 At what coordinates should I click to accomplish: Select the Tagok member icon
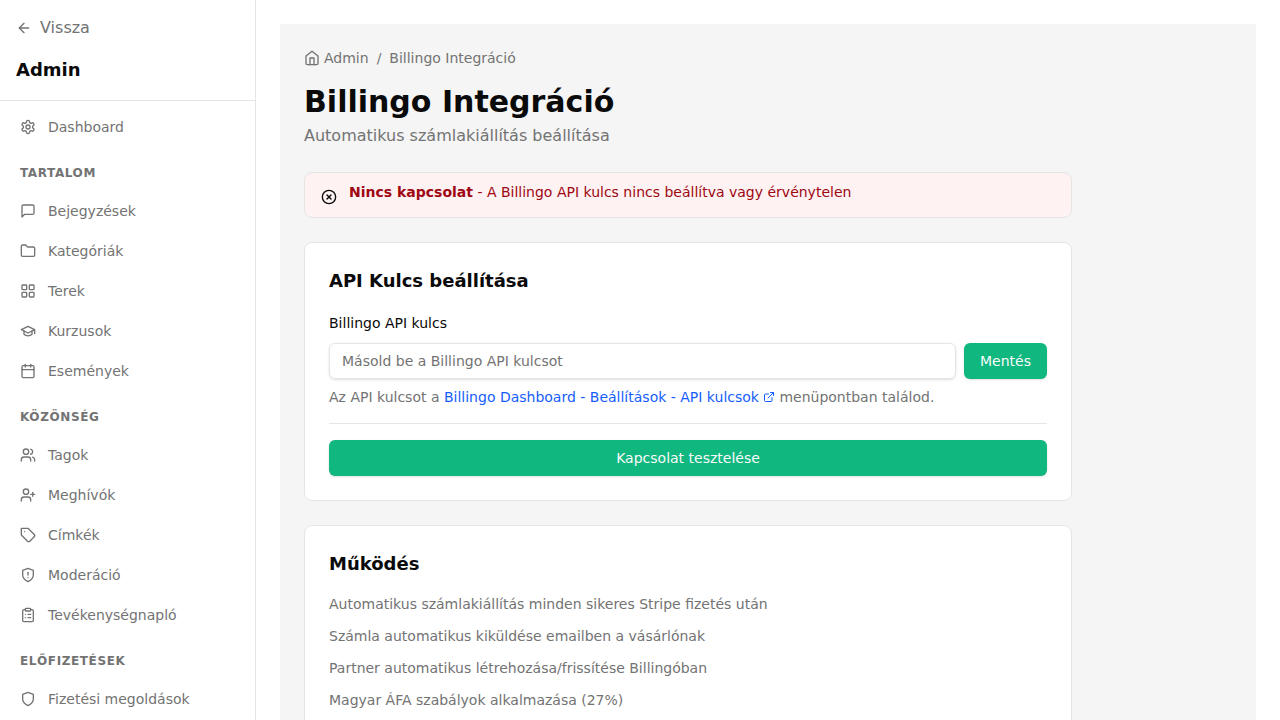point(27,455)
